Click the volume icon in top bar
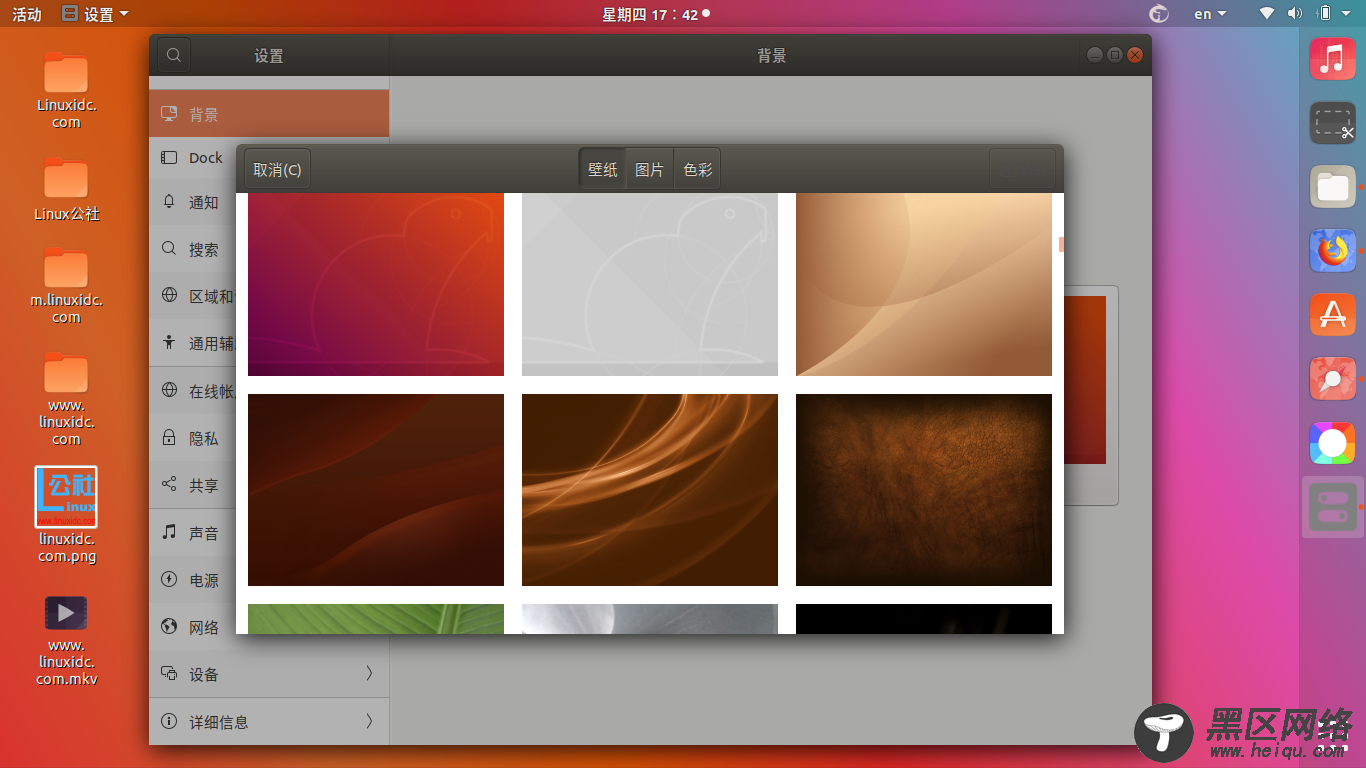 (x=1295, y=14)
